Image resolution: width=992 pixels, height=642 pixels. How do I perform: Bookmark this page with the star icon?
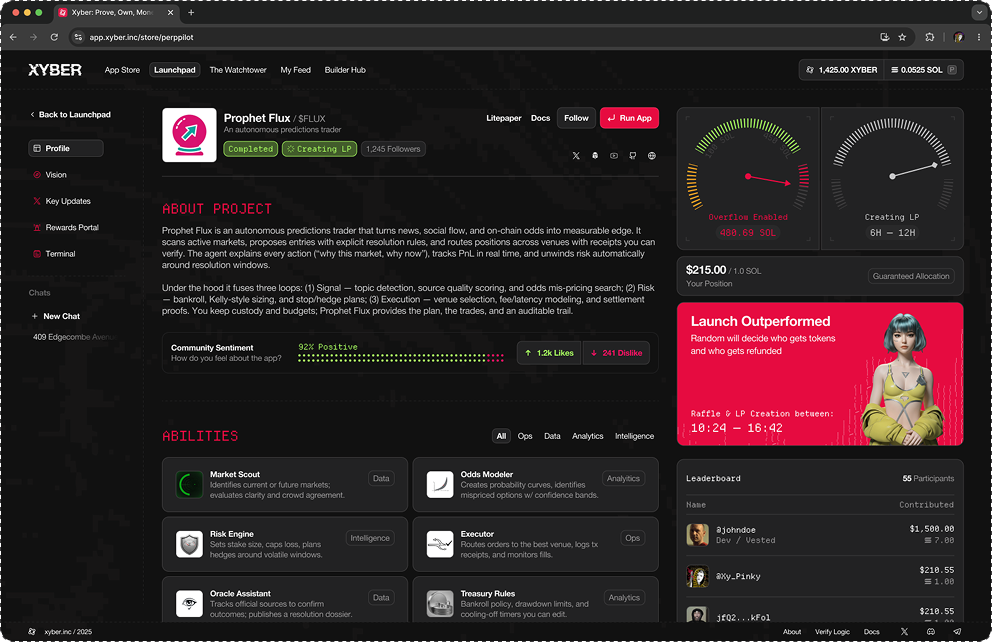click(x=902, y=37)
